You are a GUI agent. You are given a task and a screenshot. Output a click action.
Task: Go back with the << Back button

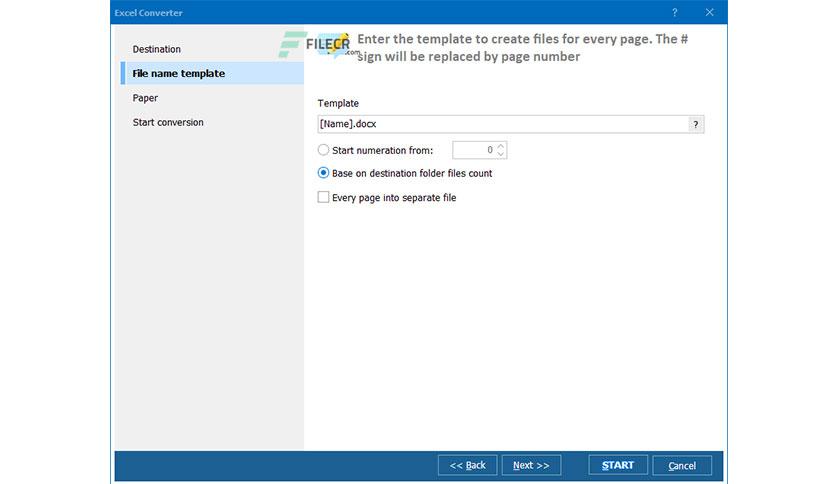[x=468, y=465]
